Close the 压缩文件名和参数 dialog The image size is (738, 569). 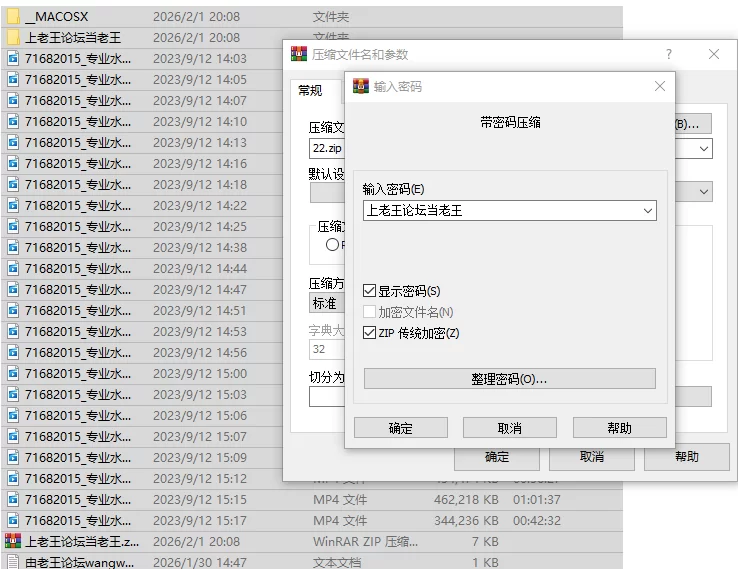pos(714,54)
